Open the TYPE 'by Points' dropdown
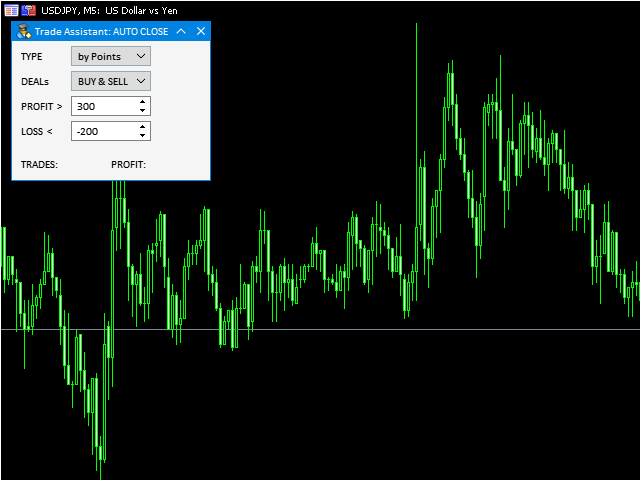The height and width of the screenshot is (480, 640). tap(111, 57)
